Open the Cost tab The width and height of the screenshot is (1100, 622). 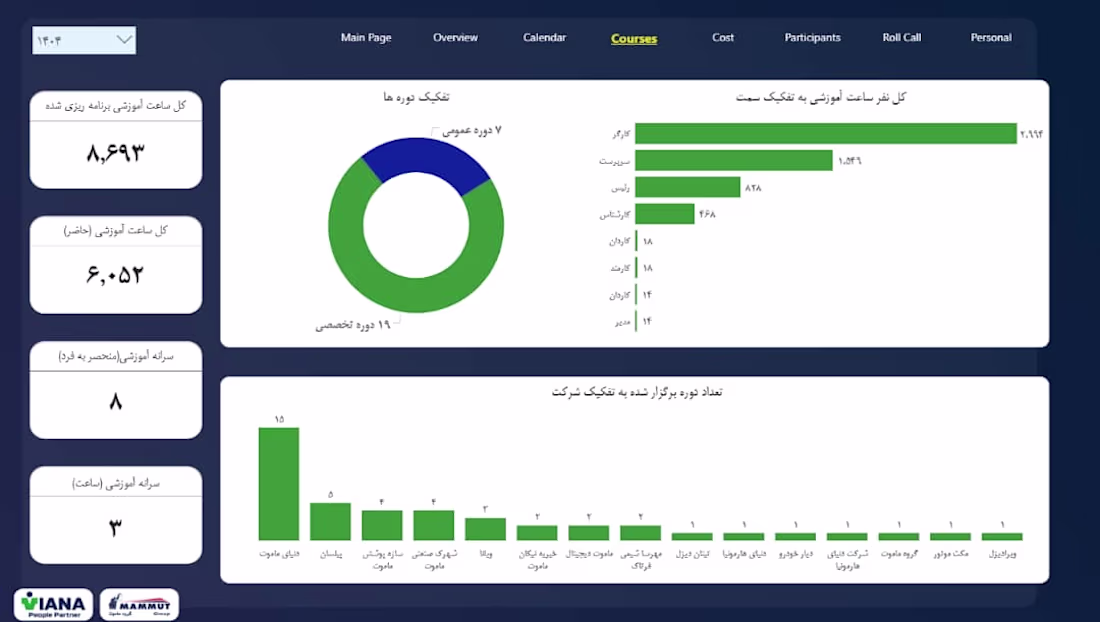(723, 38)
